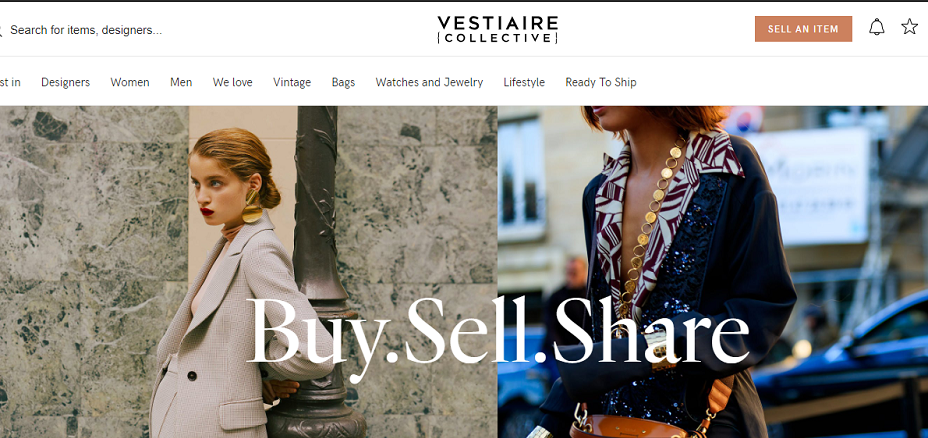
Task: Open the Bags category
Action: point(343,82)
